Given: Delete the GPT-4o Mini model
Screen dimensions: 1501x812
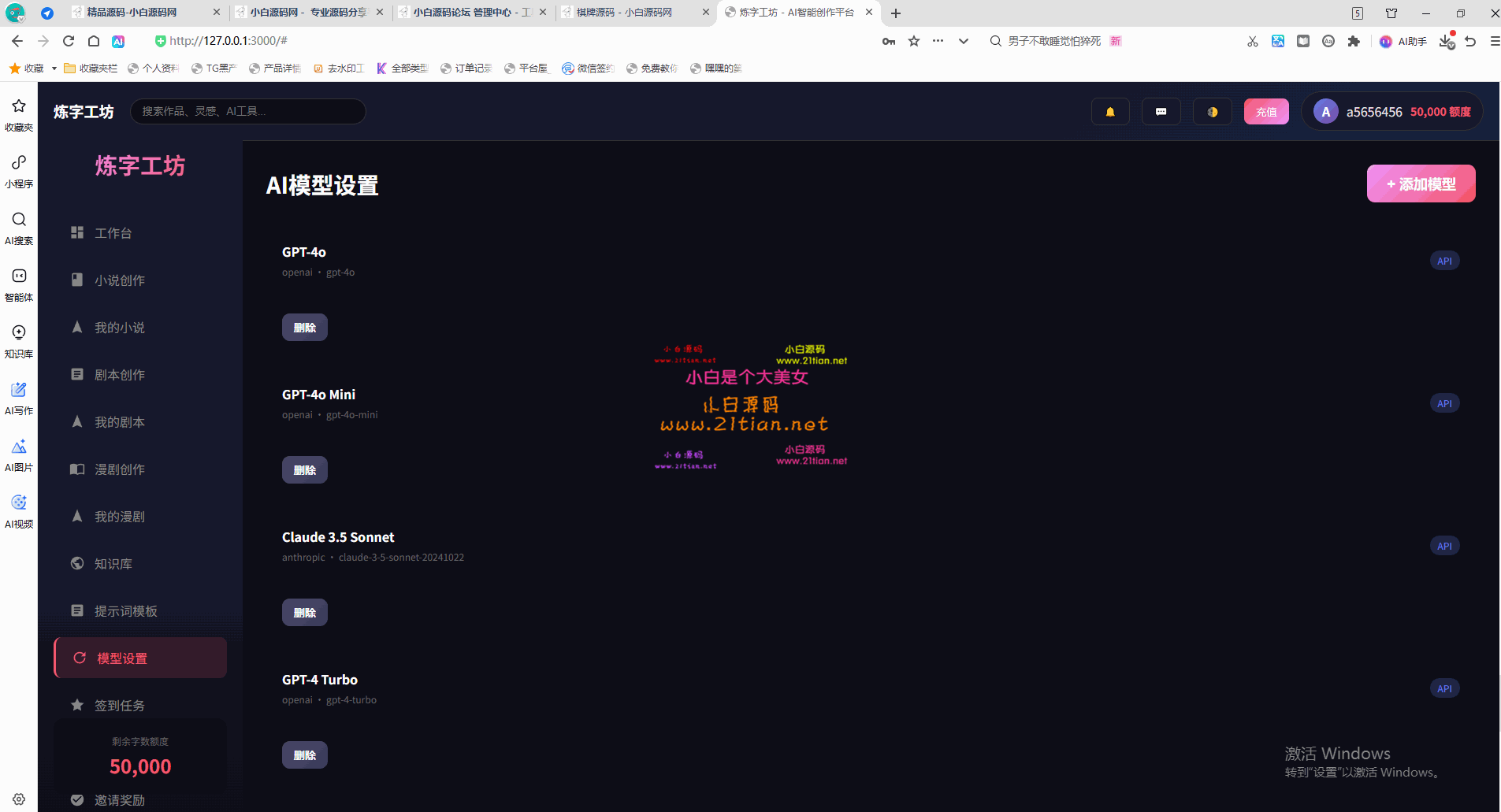Looking at the screenshot, I should [305, 470].
